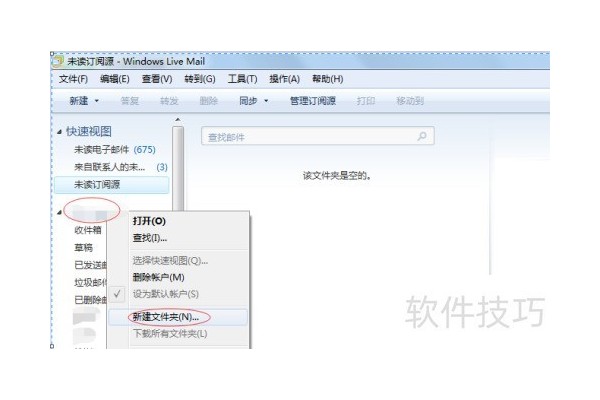Open the 已发送 folder
This screenshot has height=400, width=600.
click(90, 265)
